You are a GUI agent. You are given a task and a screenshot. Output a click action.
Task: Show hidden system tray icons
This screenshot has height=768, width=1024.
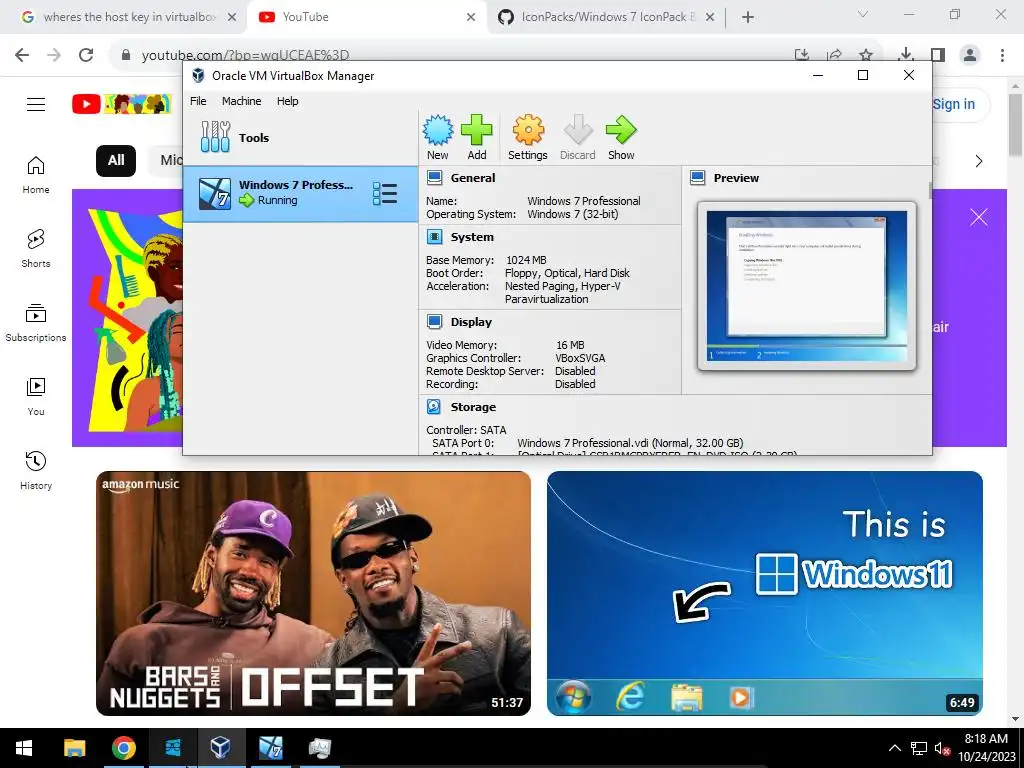[x=895, y=748]
